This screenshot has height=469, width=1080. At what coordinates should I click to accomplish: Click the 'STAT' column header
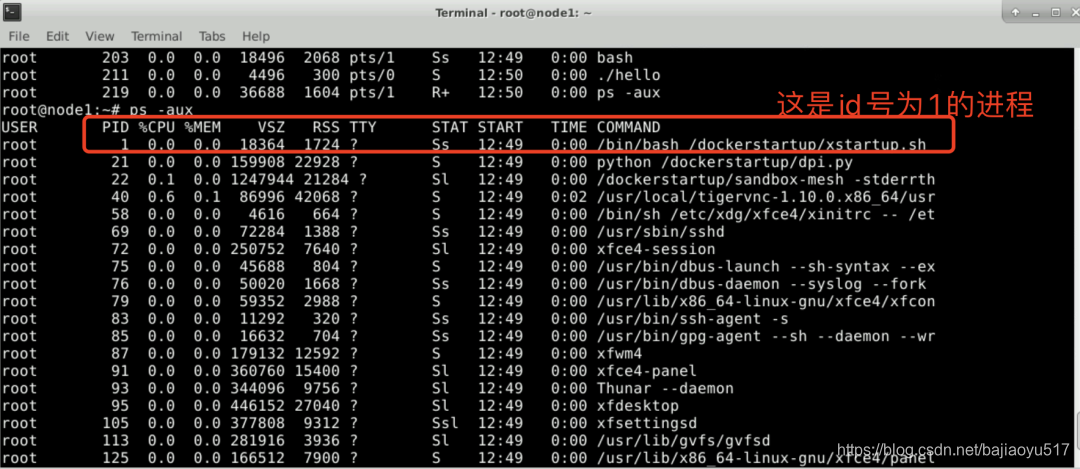pyautogui.click(x=450, y=127)
